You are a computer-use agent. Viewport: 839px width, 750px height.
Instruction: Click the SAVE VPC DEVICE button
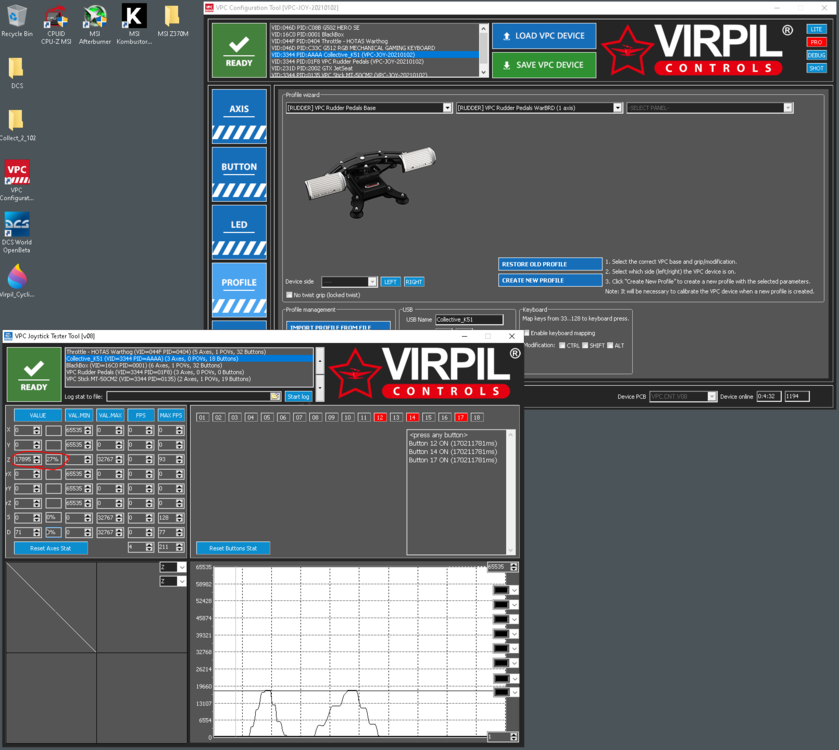(x=543, y=64)
